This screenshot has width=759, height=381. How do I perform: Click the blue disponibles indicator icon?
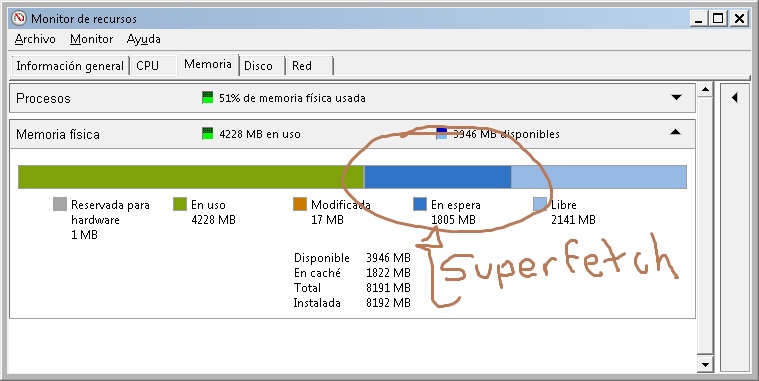pos(441,134)
